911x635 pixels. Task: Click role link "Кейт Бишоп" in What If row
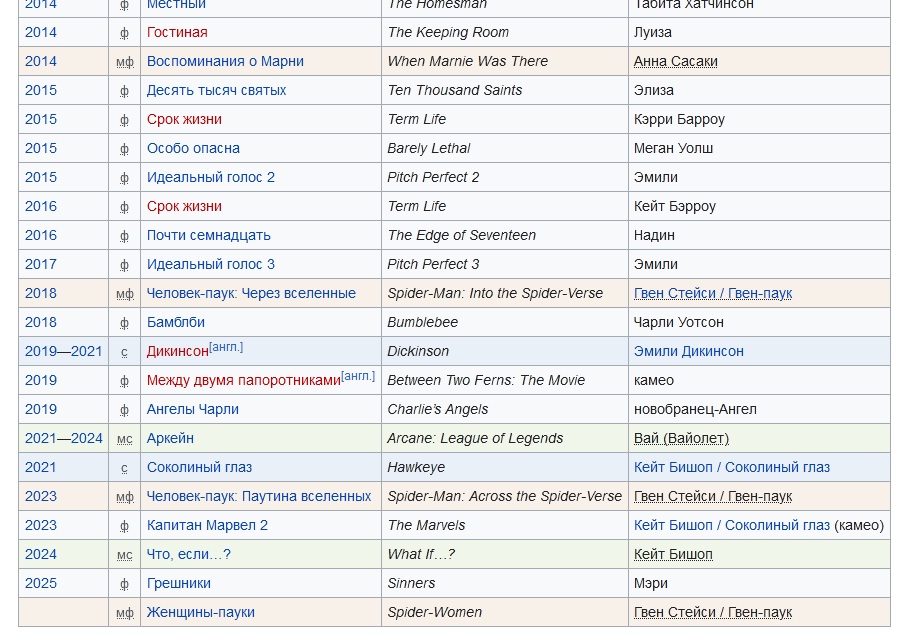[x=673, y=555]
